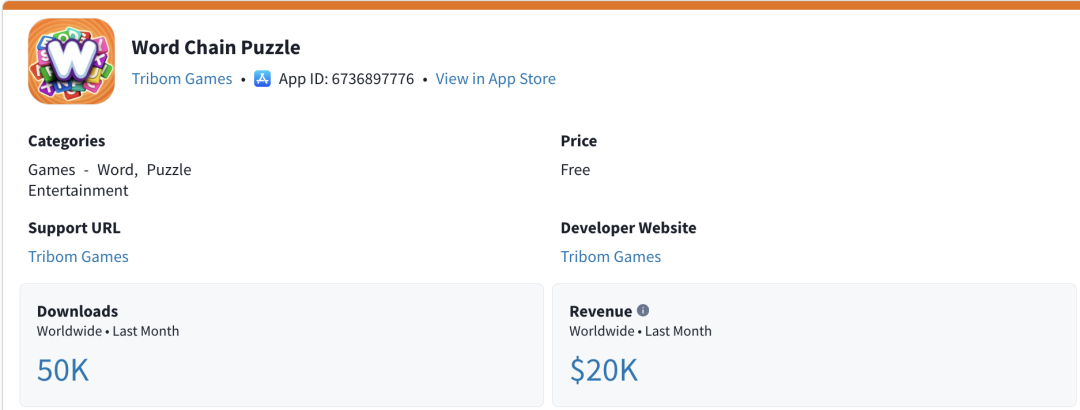Click the Price heading
The height and width of the screenshot is (410, 1080).
coord(579,141)
